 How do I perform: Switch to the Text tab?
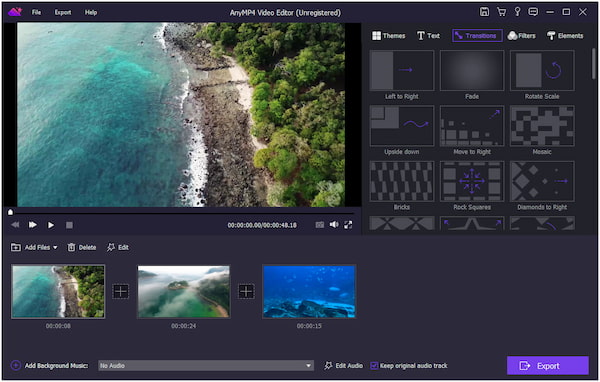pos(428,36)
